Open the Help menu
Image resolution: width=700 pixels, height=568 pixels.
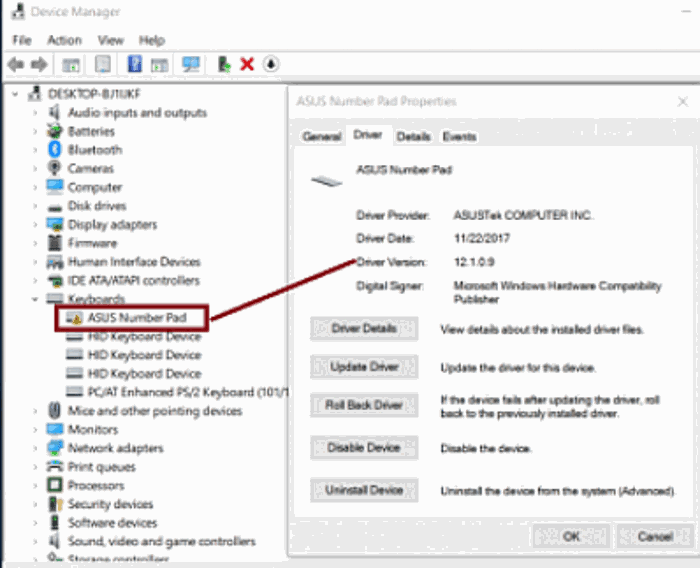pyautogui.click(x=152, y=40)
